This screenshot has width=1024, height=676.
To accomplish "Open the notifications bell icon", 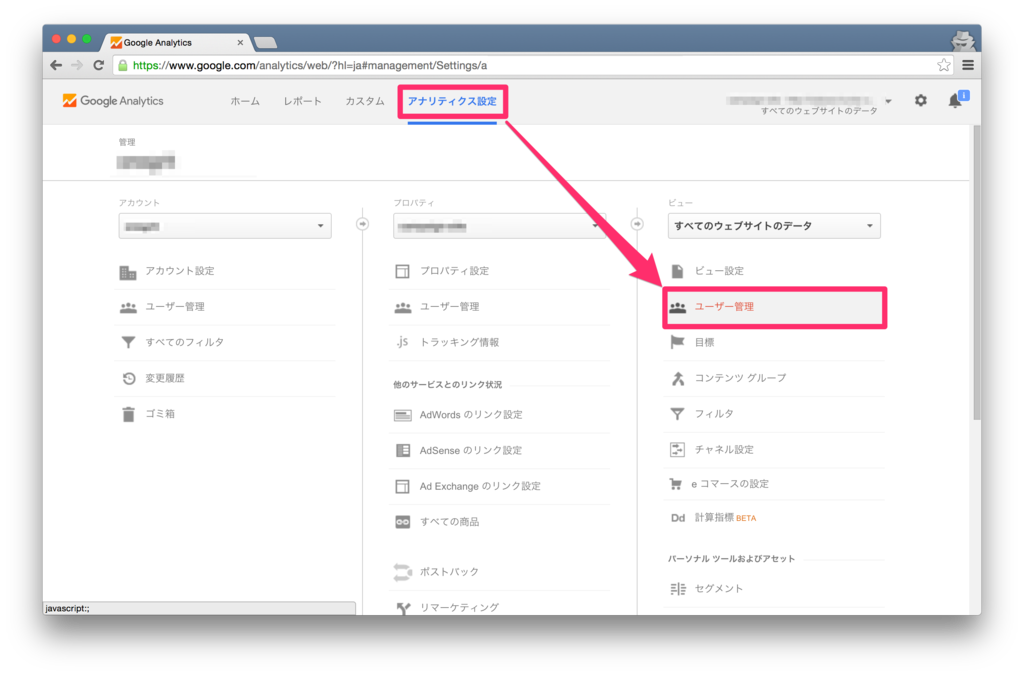I will (x=955, y=101).
